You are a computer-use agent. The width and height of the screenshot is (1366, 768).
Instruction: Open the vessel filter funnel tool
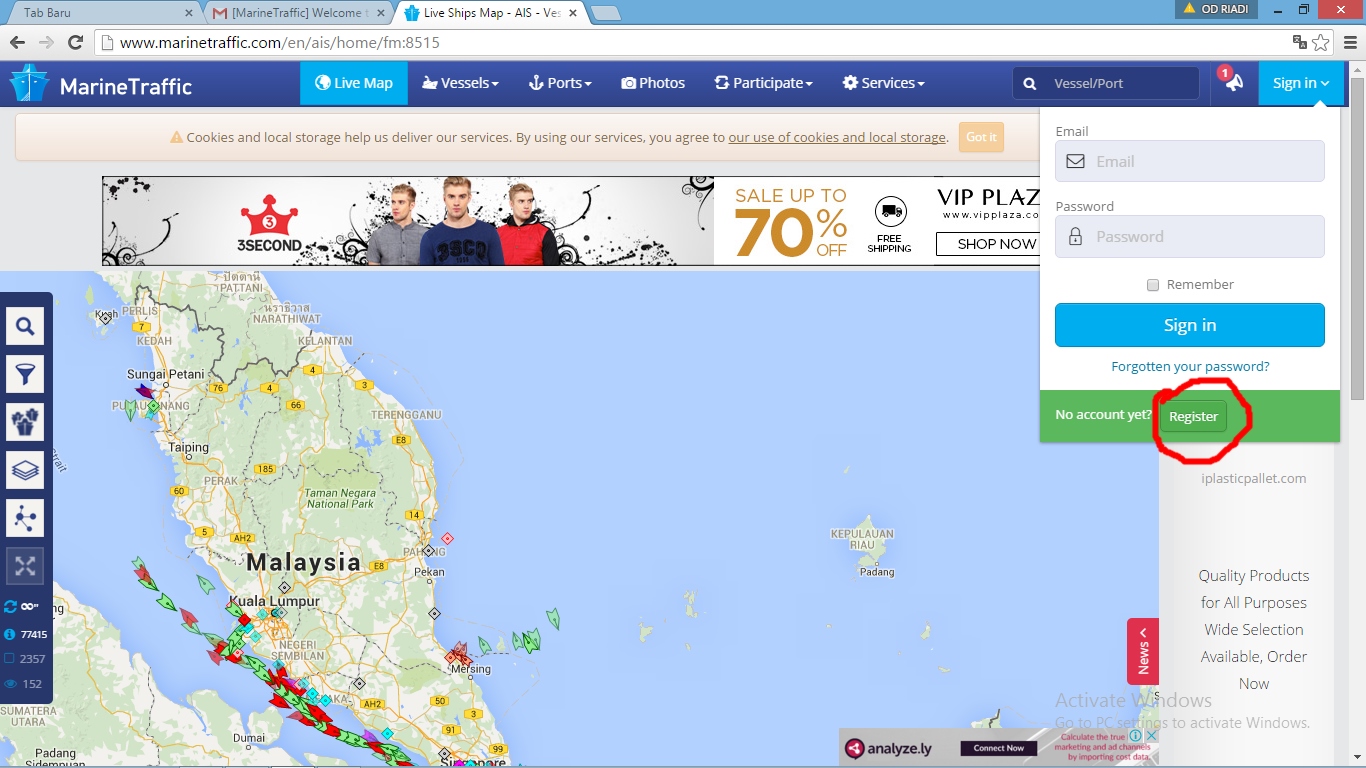tap(25, 374)
